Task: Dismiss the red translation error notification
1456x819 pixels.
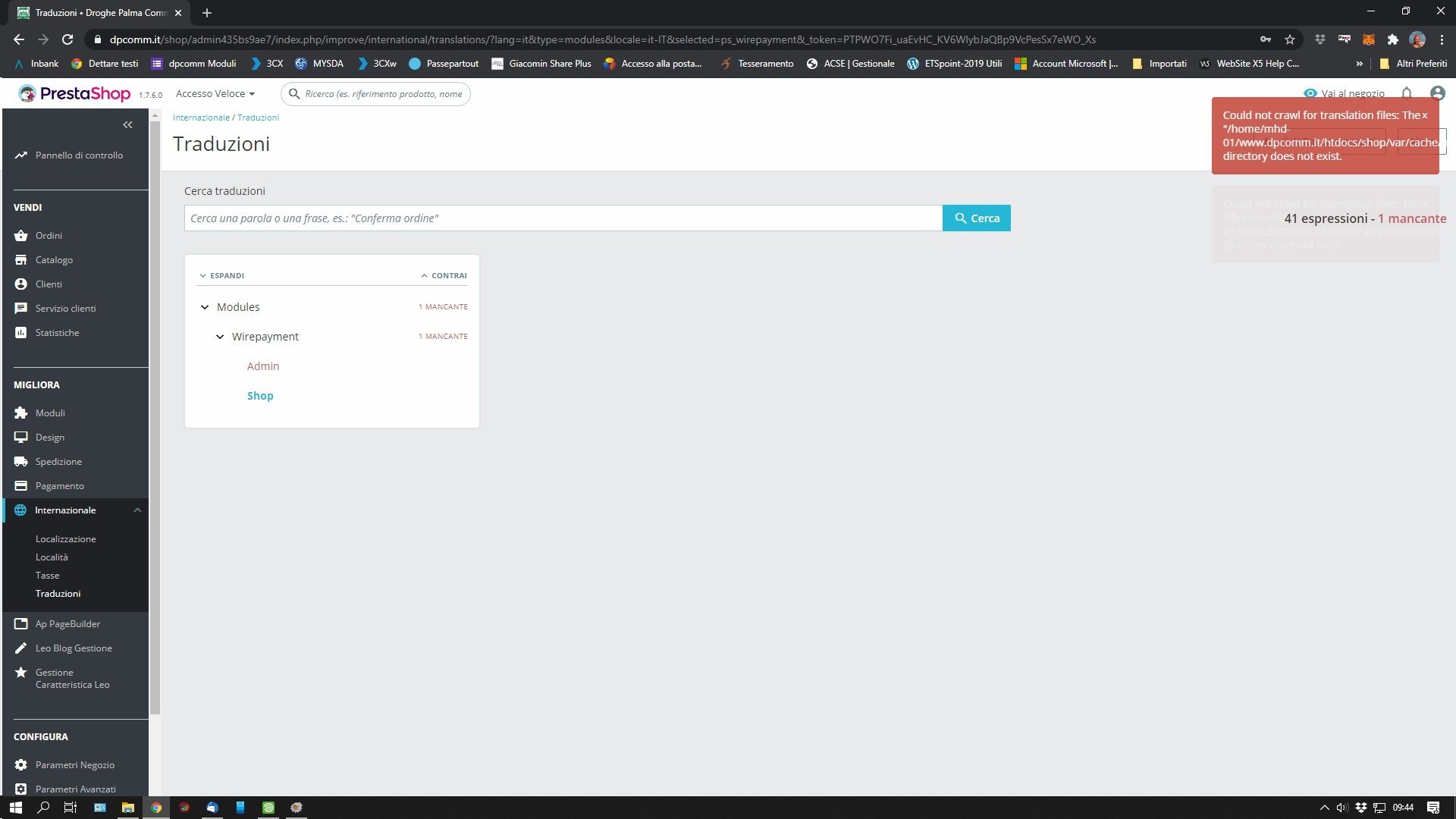Action: [1425, 115]
